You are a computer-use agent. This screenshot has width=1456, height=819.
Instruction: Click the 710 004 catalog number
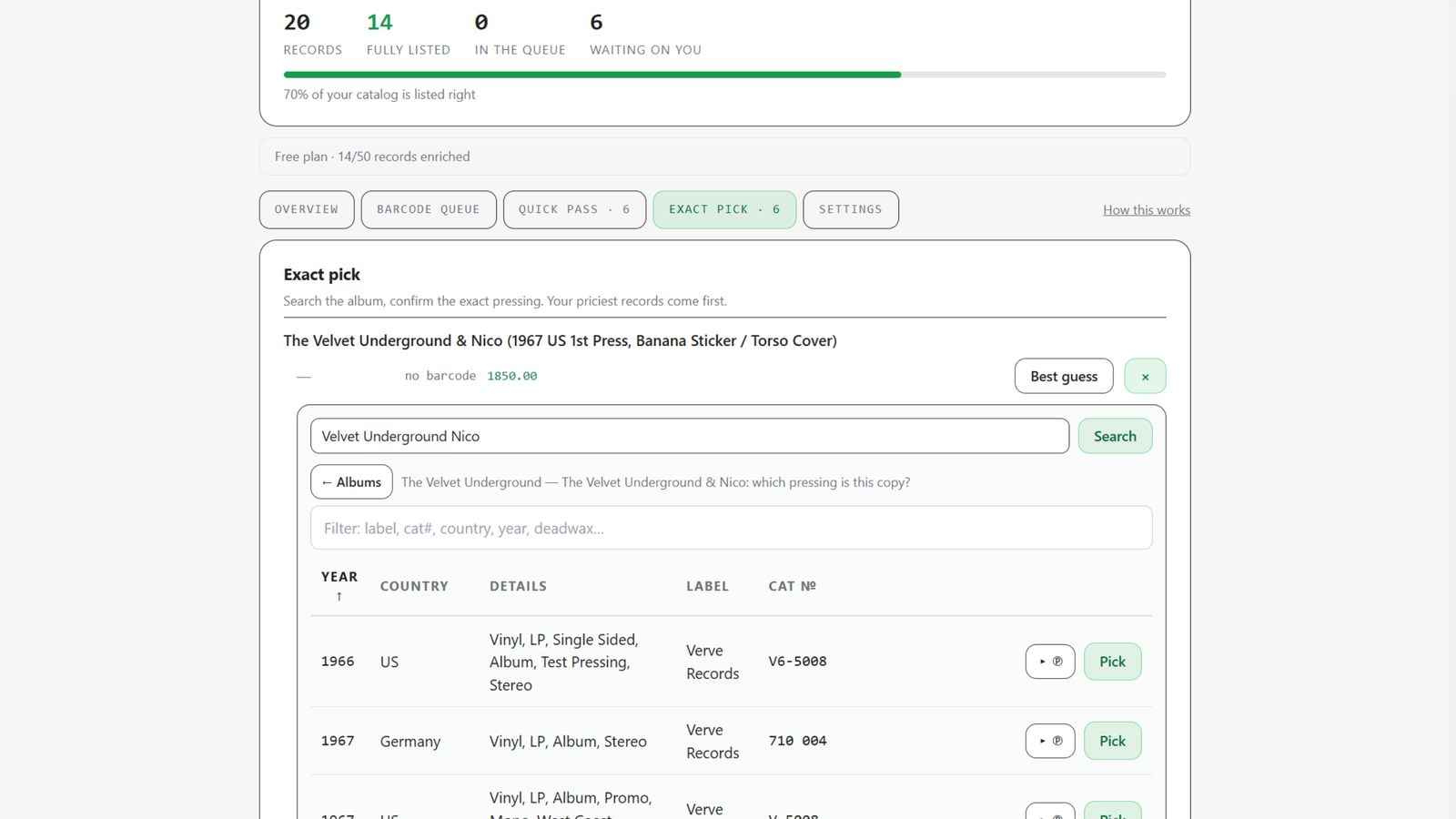(797, 741)
